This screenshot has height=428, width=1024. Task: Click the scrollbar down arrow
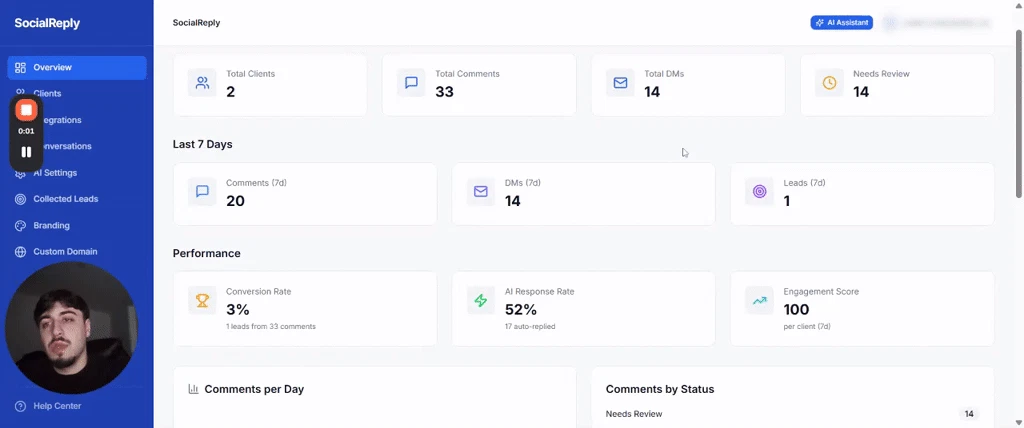1019,423
